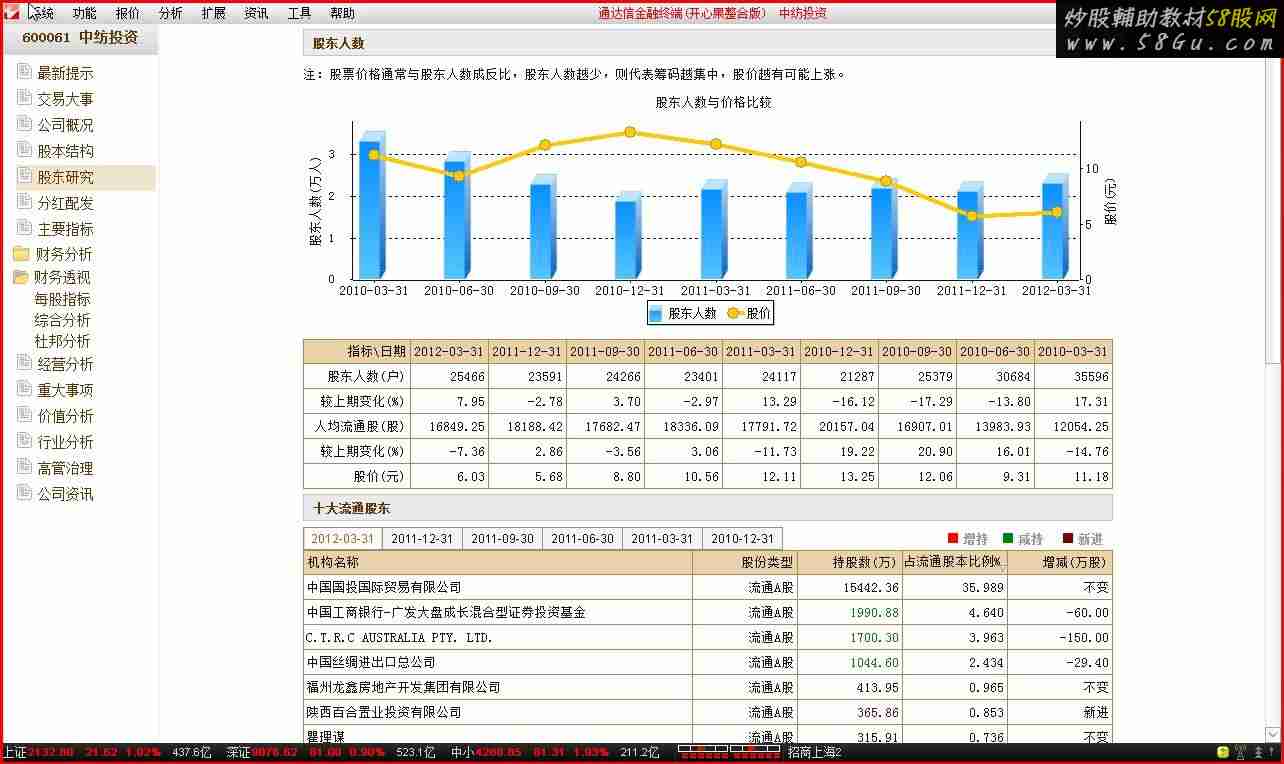This screenshot has width=1284, height=764.
Task: Click the document icon beside 重大事项
Action: 24,389
